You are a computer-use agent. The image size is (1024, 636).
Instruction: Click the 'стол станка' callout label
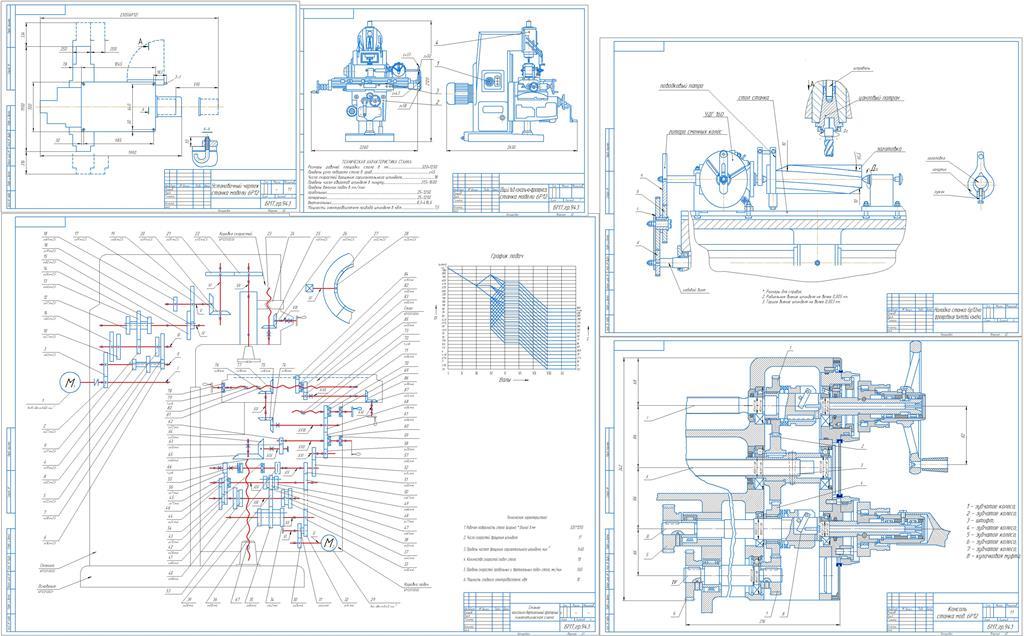tap(752, 98)
